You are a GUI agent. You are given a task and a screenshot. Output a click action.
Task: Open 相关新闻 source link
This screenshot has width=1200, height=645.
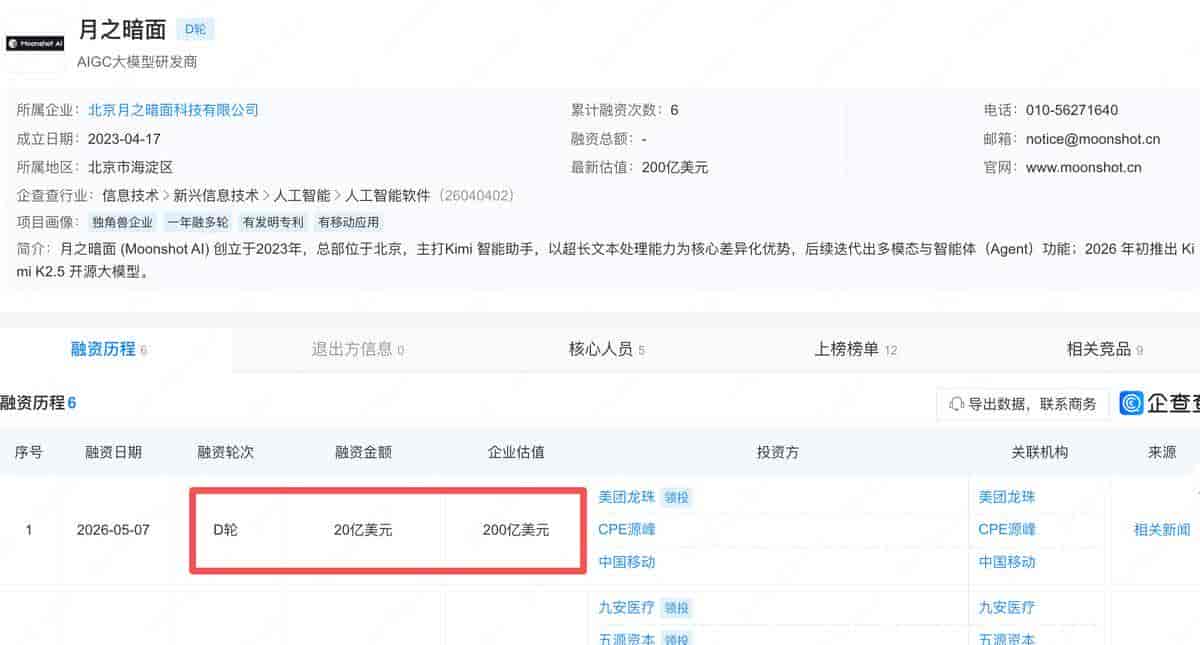(x=1162, y=529)
